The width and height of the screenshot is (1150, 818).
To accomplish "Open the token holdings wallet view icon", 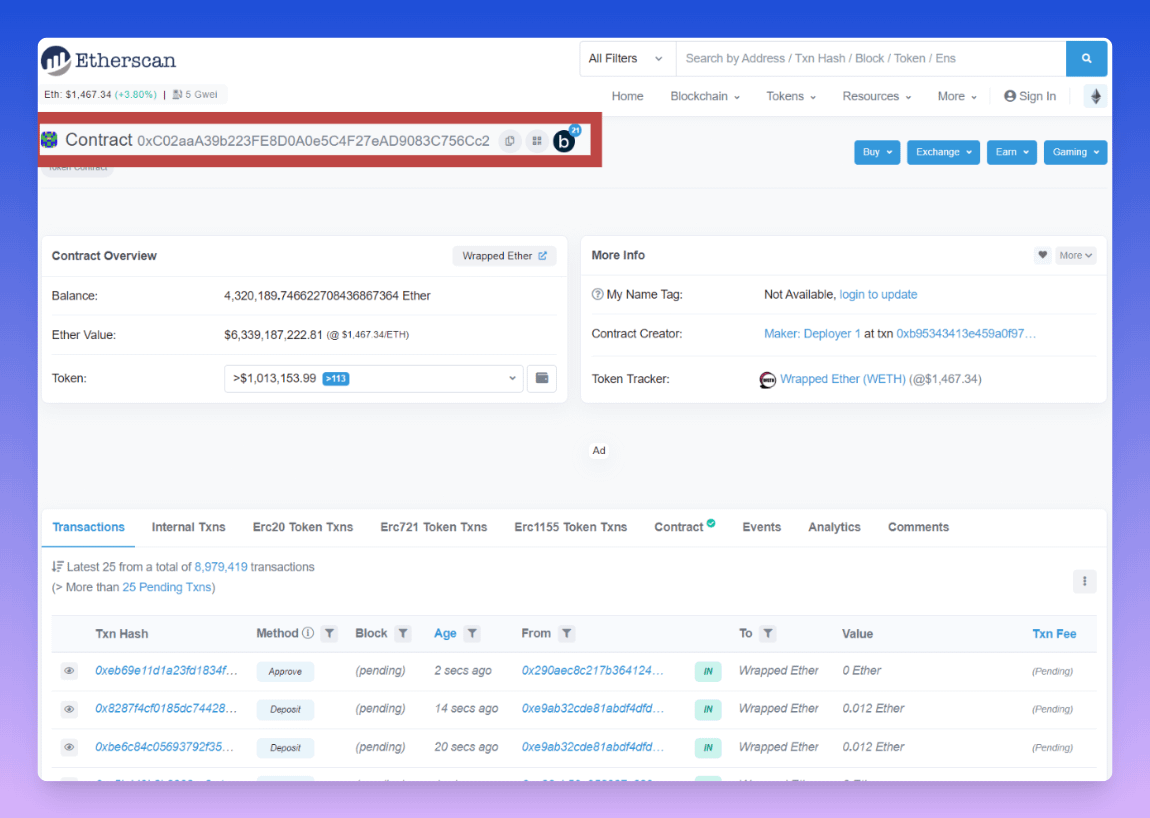I will 542,379.
